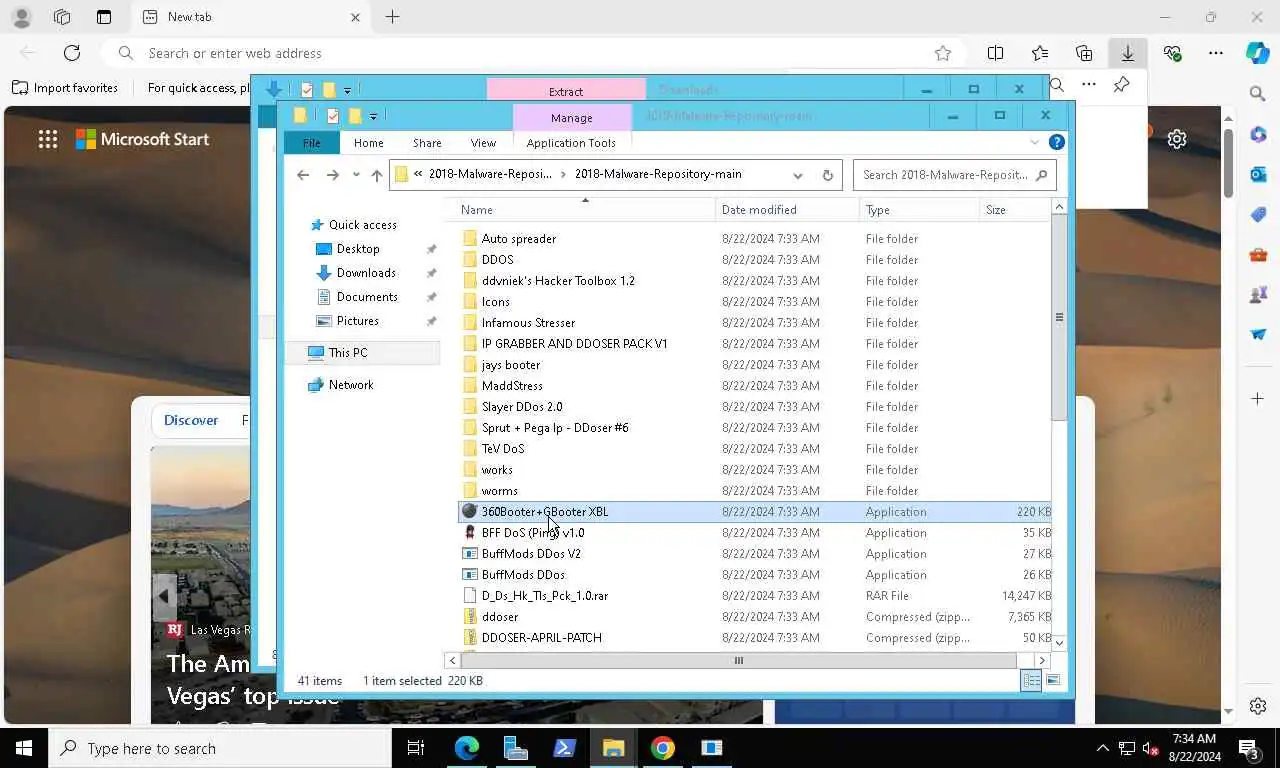The image size is (1280, 768).
Task: Sort by Size column header
Action: coord(1015,210)
